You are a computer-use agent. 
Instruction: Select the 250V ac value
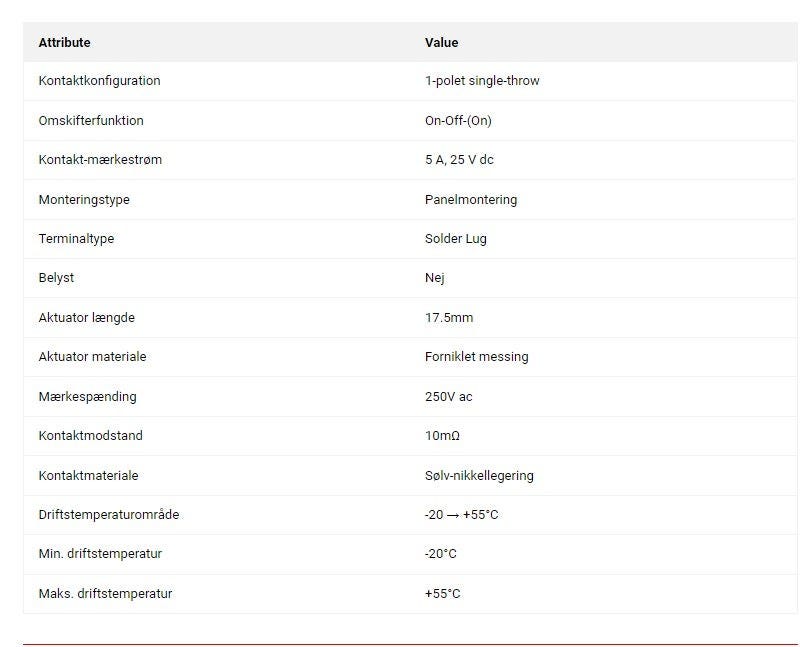click(x=448, y=397)
